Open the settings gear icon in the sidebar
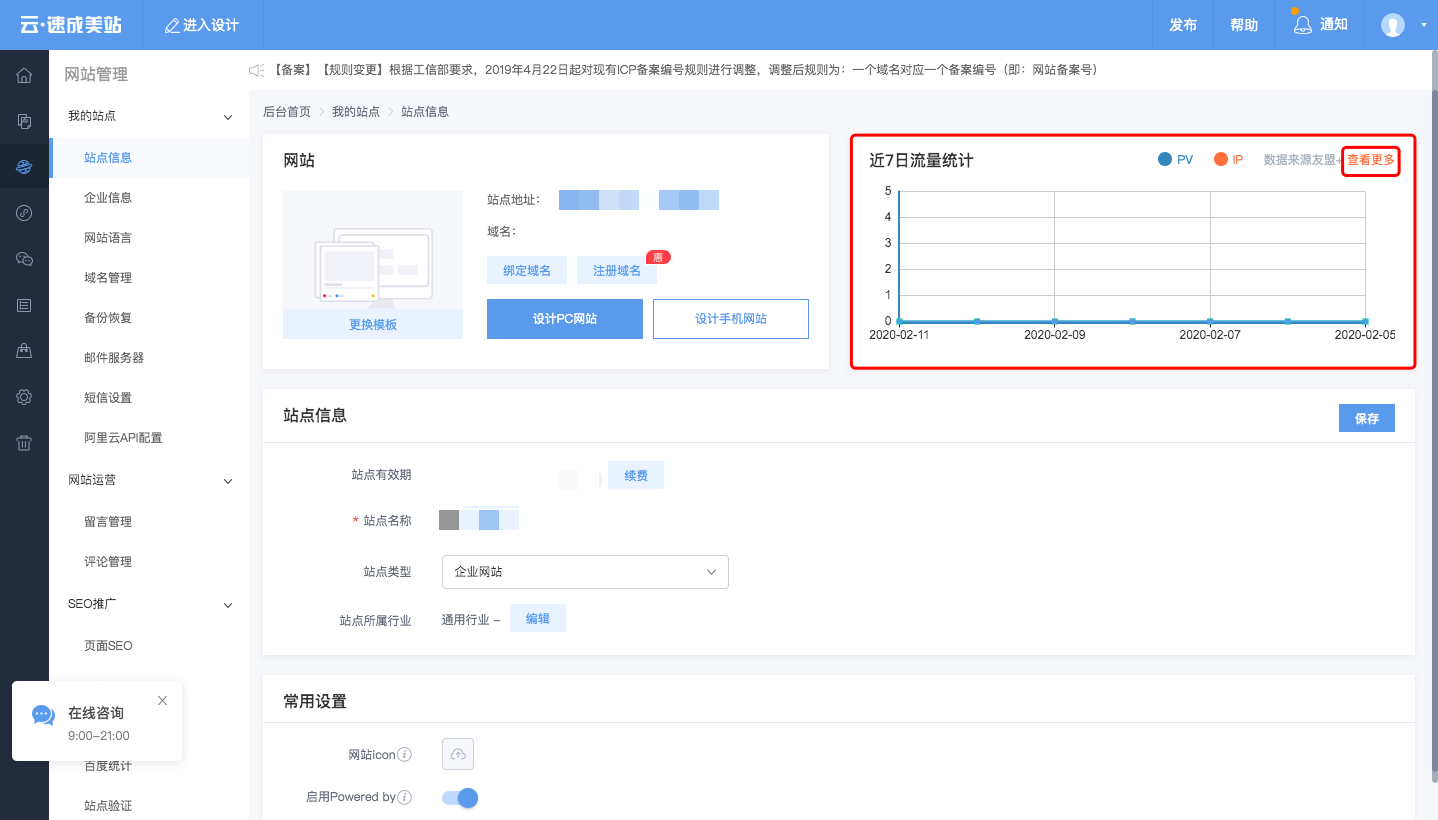 23,397
